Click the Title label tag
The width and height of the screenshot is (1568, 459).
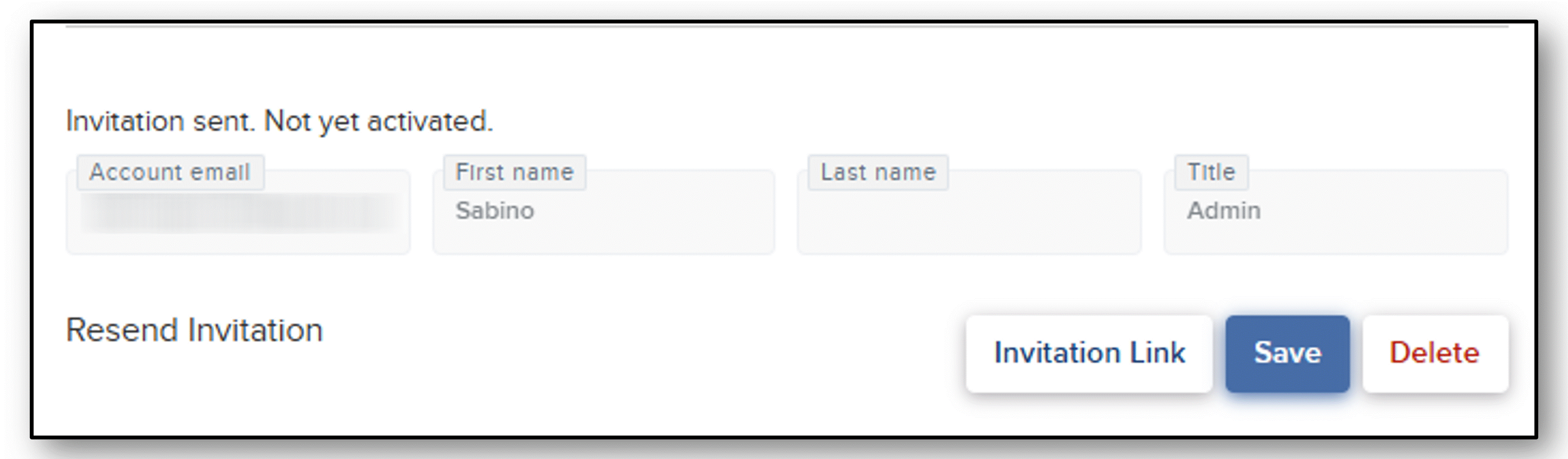coord(1211,173)
